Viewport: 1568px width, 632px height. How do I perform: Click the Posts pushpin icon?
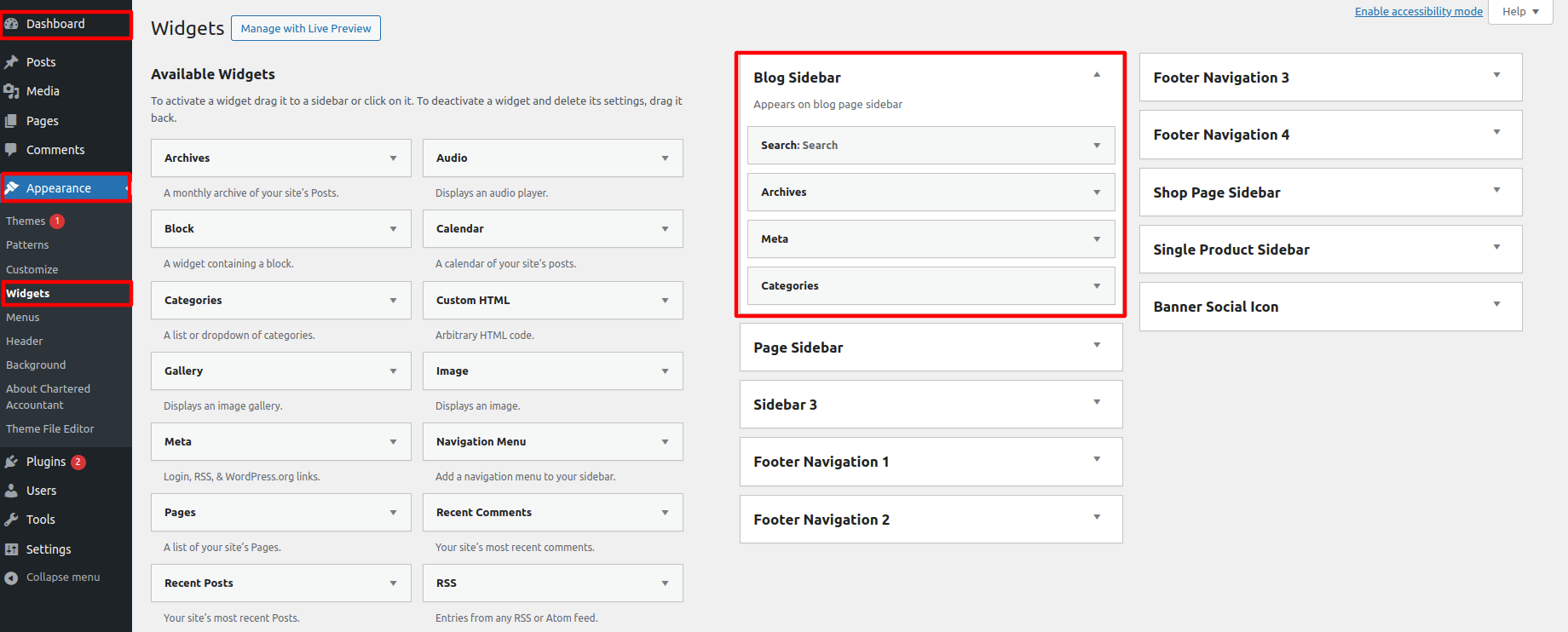(x=12, y=62)
